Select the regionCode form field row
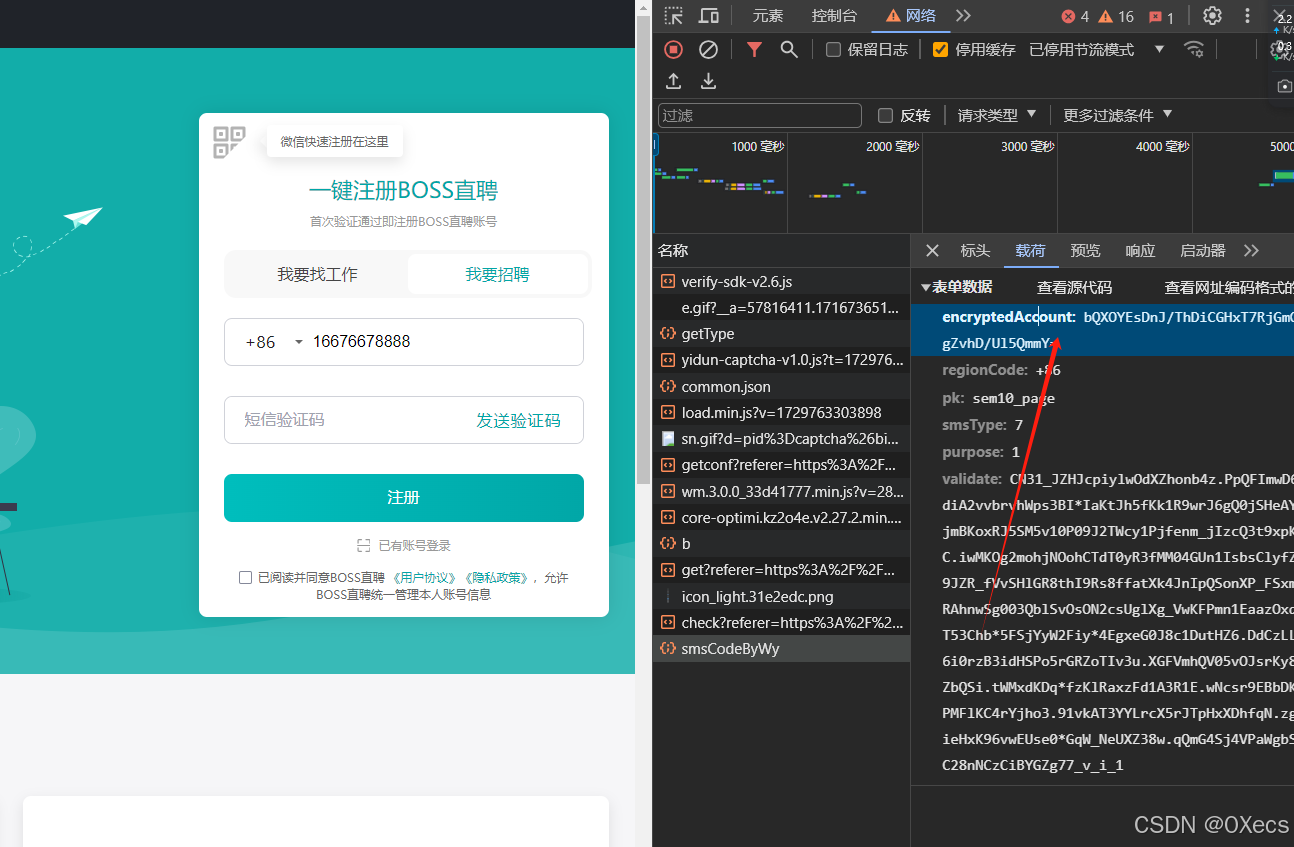 (1102, 371)
